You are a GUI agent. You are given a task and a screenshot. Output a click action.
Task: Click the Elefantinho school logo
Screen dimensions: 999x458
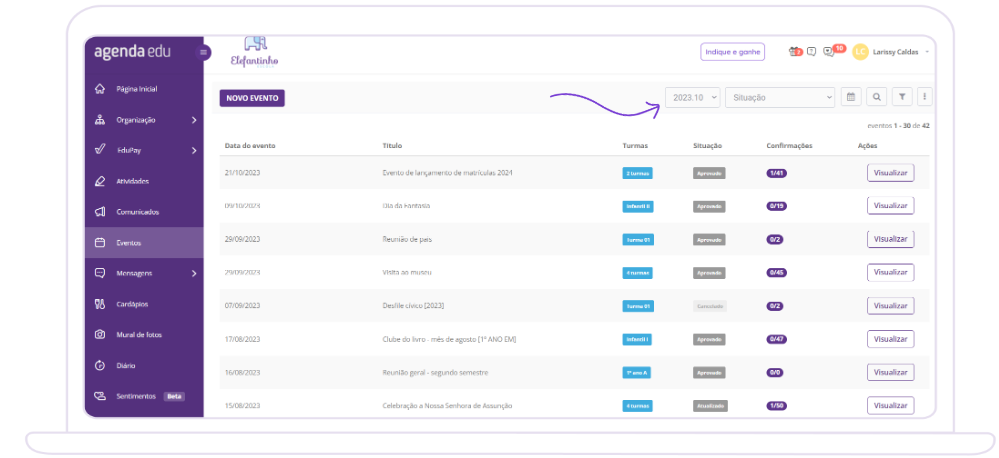[255, 52]
